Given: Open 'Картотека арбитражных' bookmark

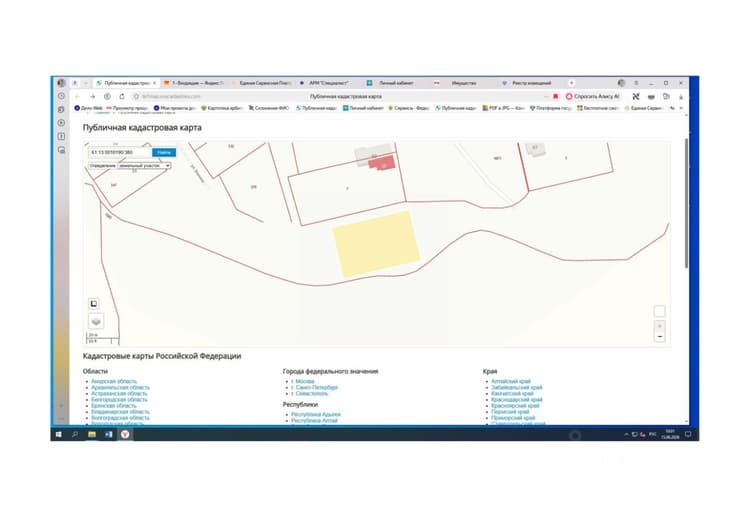Looking at the screenshot, I should point(222,109).
